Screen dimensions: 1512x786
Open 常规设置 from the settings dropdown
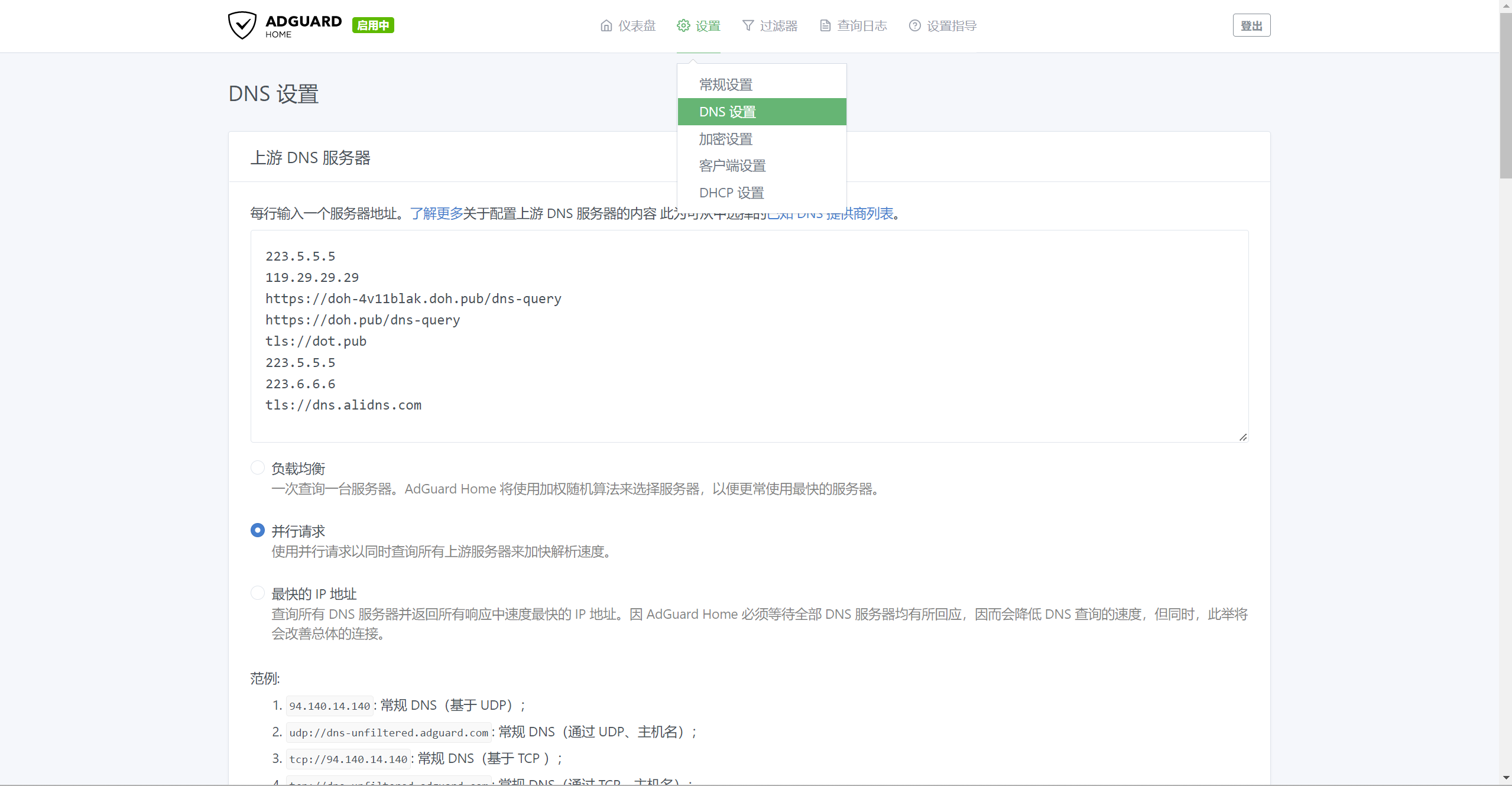click(726, 85)
